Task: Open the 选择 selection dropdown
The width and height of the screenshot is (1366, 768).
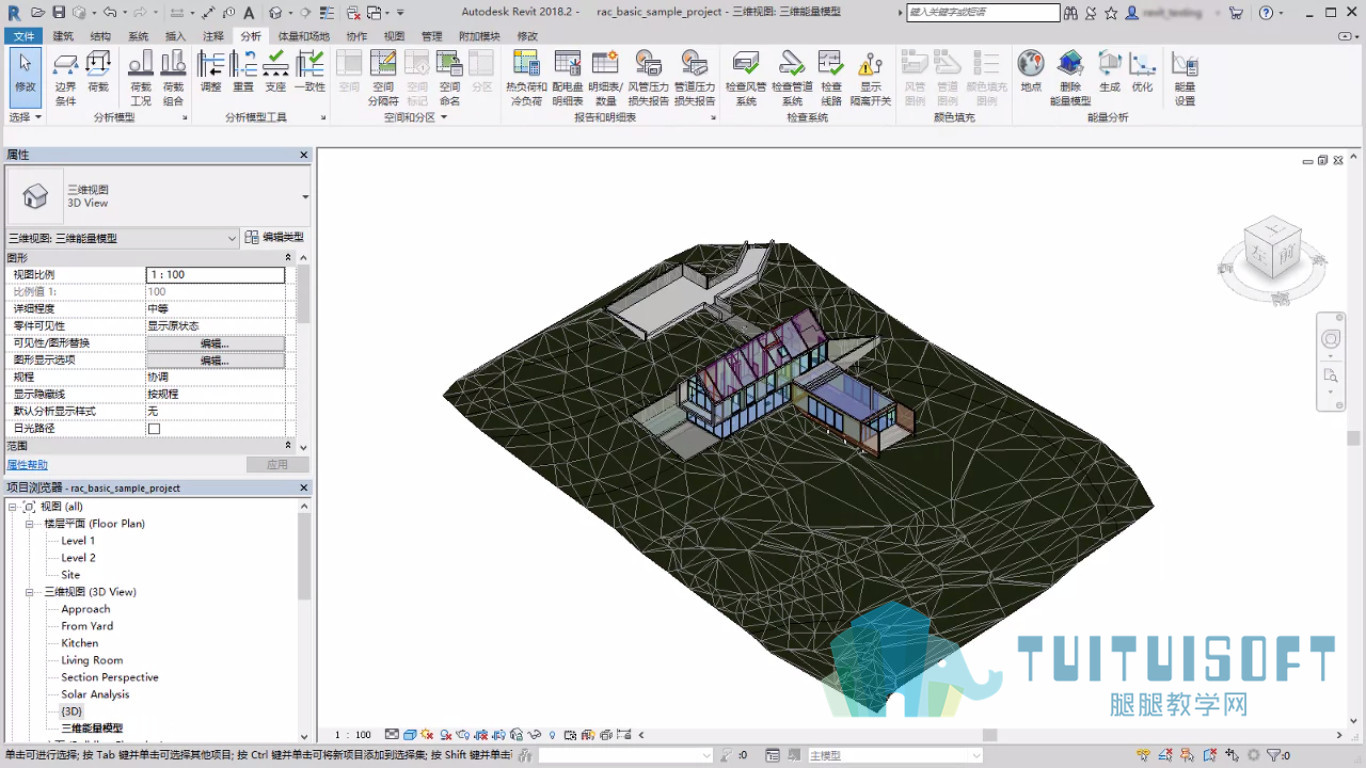Action: pos(25,117)
